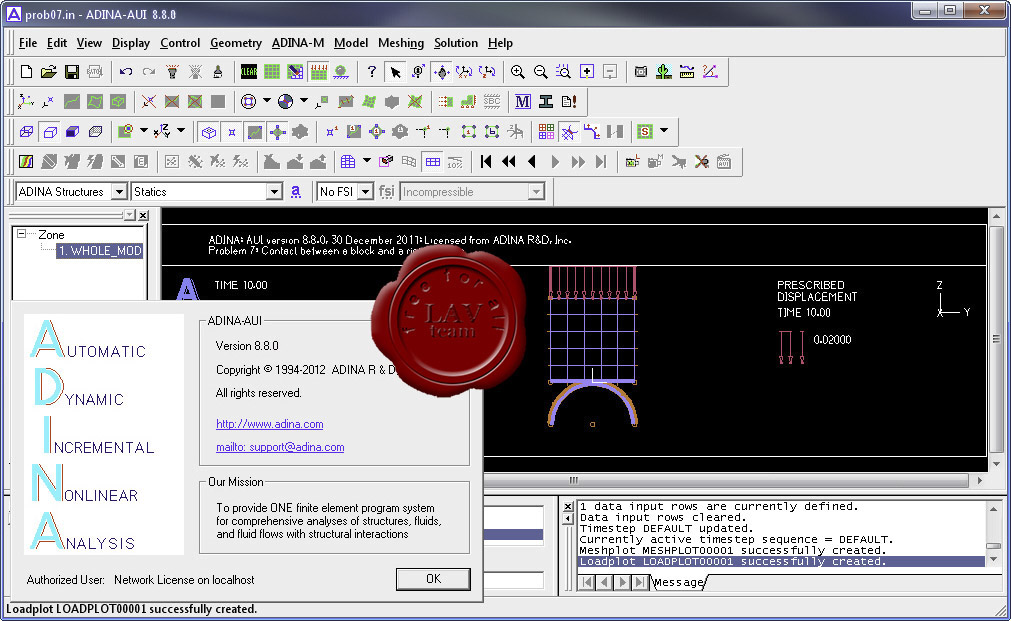Click the graphics window vertical scrollbar thumb

(x=996, y=339)
